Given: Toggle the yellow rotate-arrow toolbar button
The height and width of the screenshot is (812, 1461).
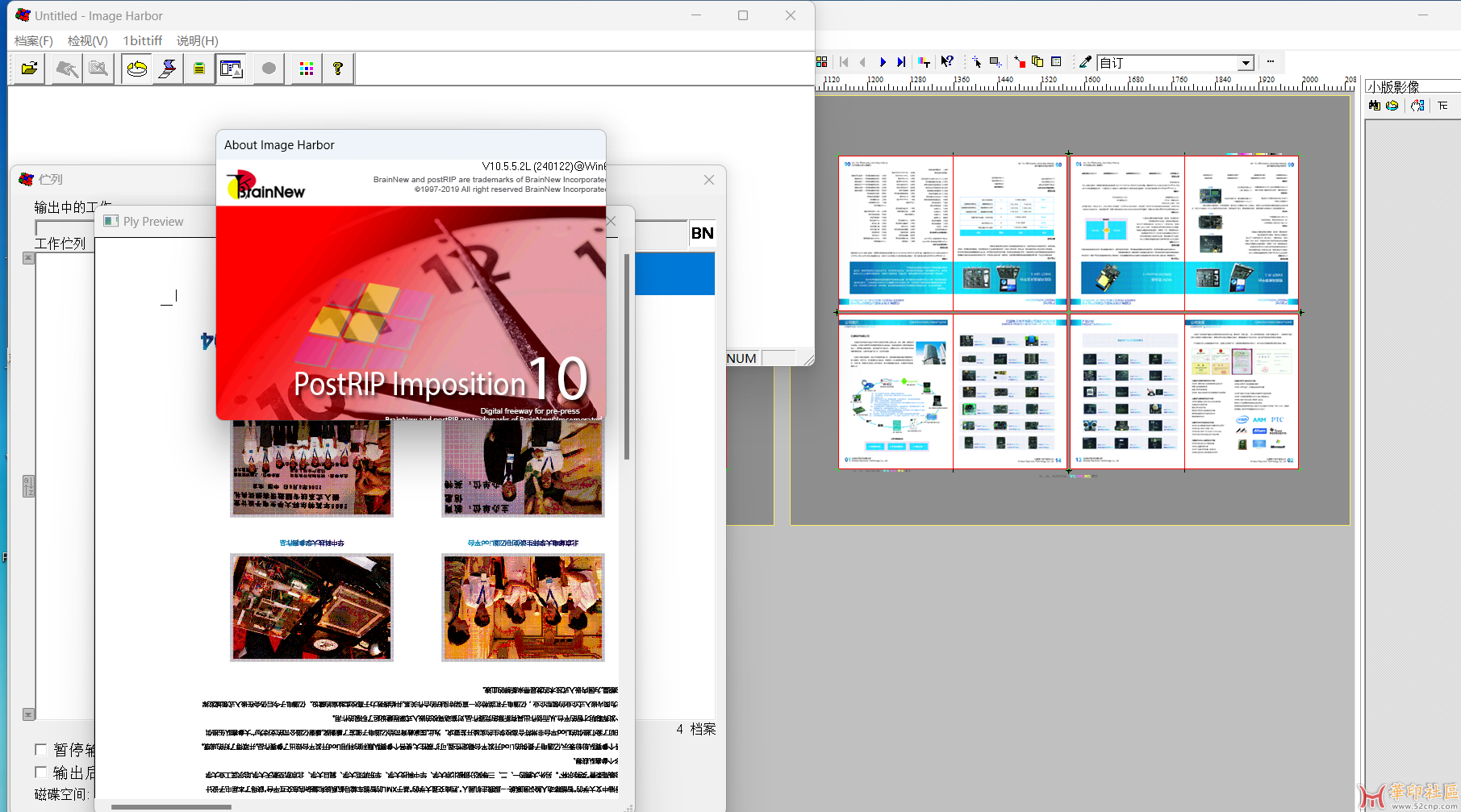Looking at the screenshot, I should click(x=137, y=69).
